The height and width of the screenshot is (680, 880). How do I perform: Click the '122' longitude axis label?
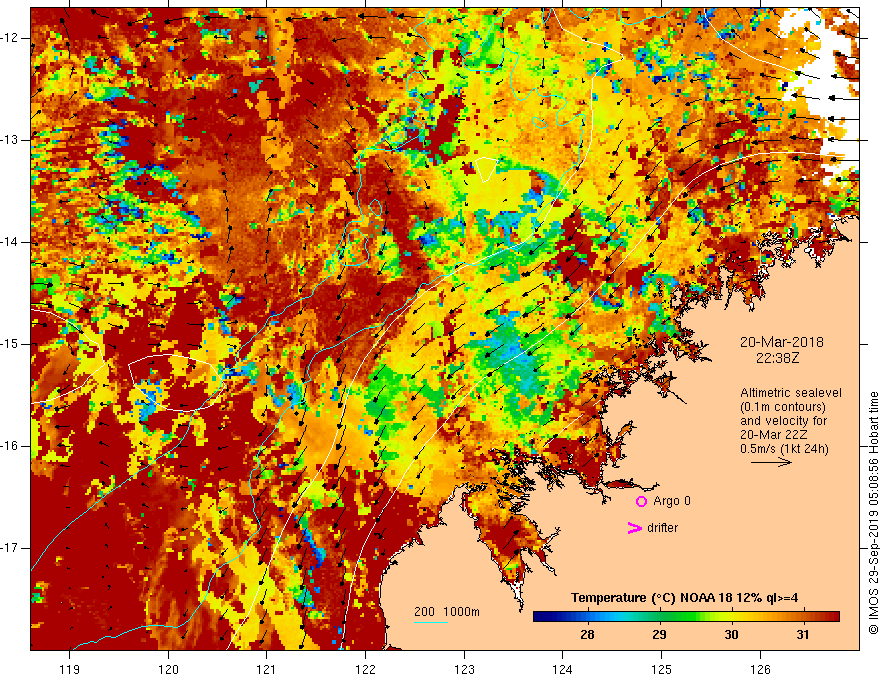click(365, 669)
